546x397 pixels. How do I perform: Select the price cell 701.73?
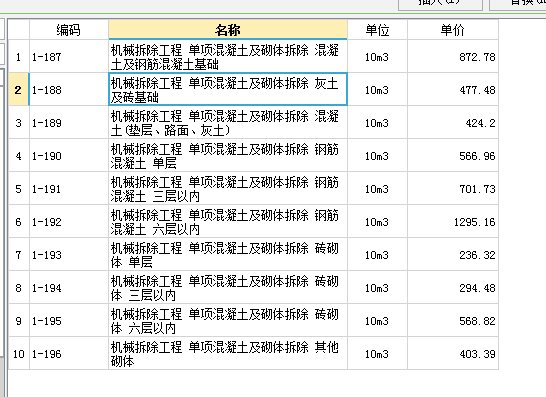453,189
